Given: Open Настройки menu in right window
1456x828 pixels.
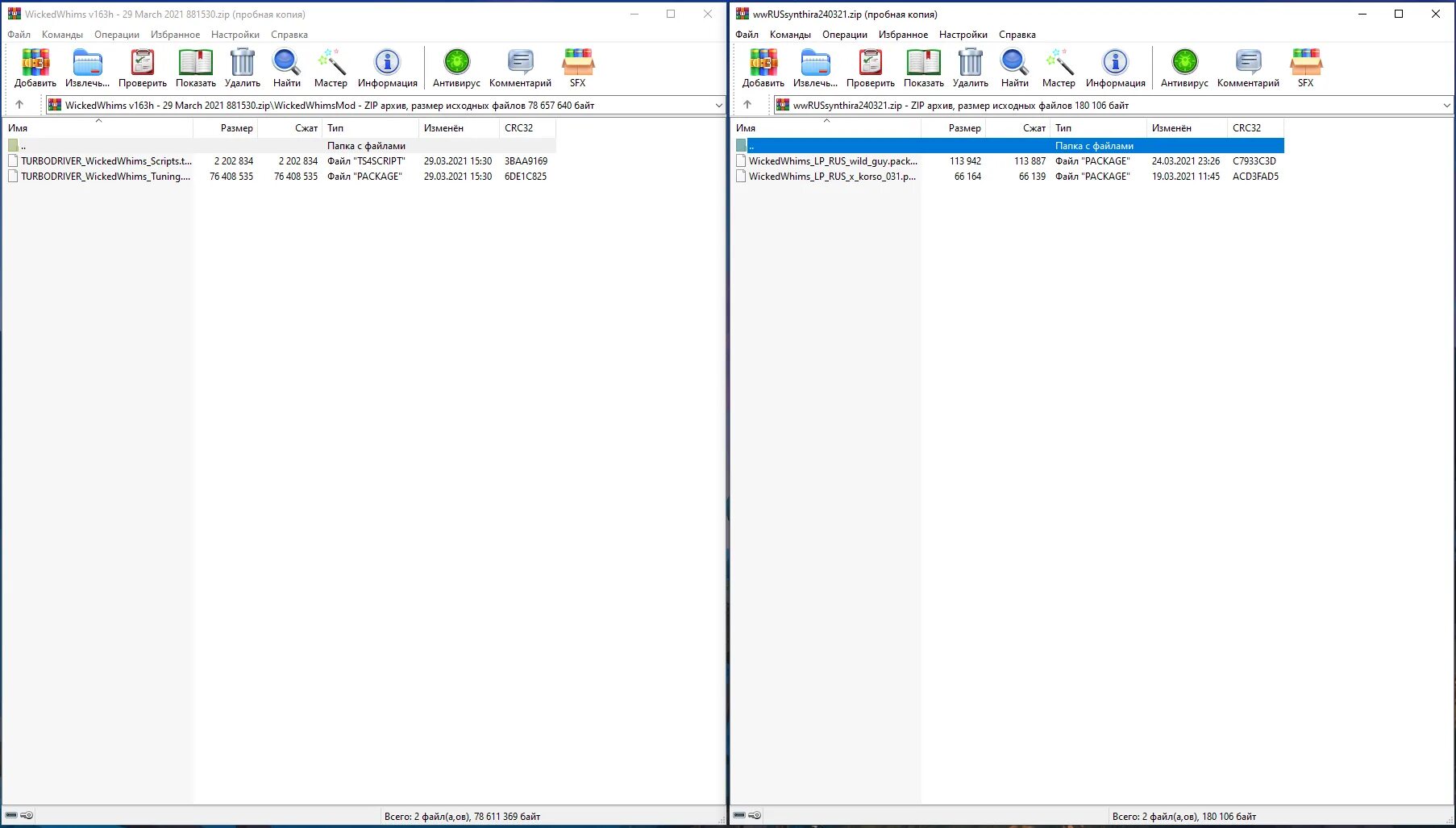Looking at the screenshot, I should click(x=963, y=35).
